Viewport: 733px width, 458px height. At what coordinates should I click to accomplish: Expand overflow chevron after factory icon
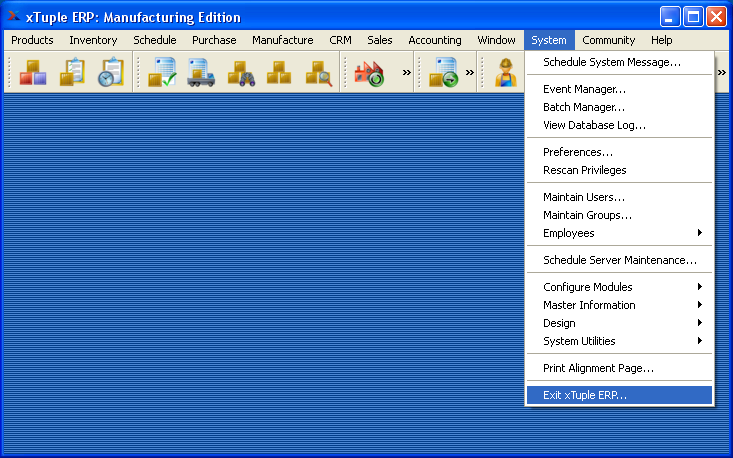[x=407, y=72]
